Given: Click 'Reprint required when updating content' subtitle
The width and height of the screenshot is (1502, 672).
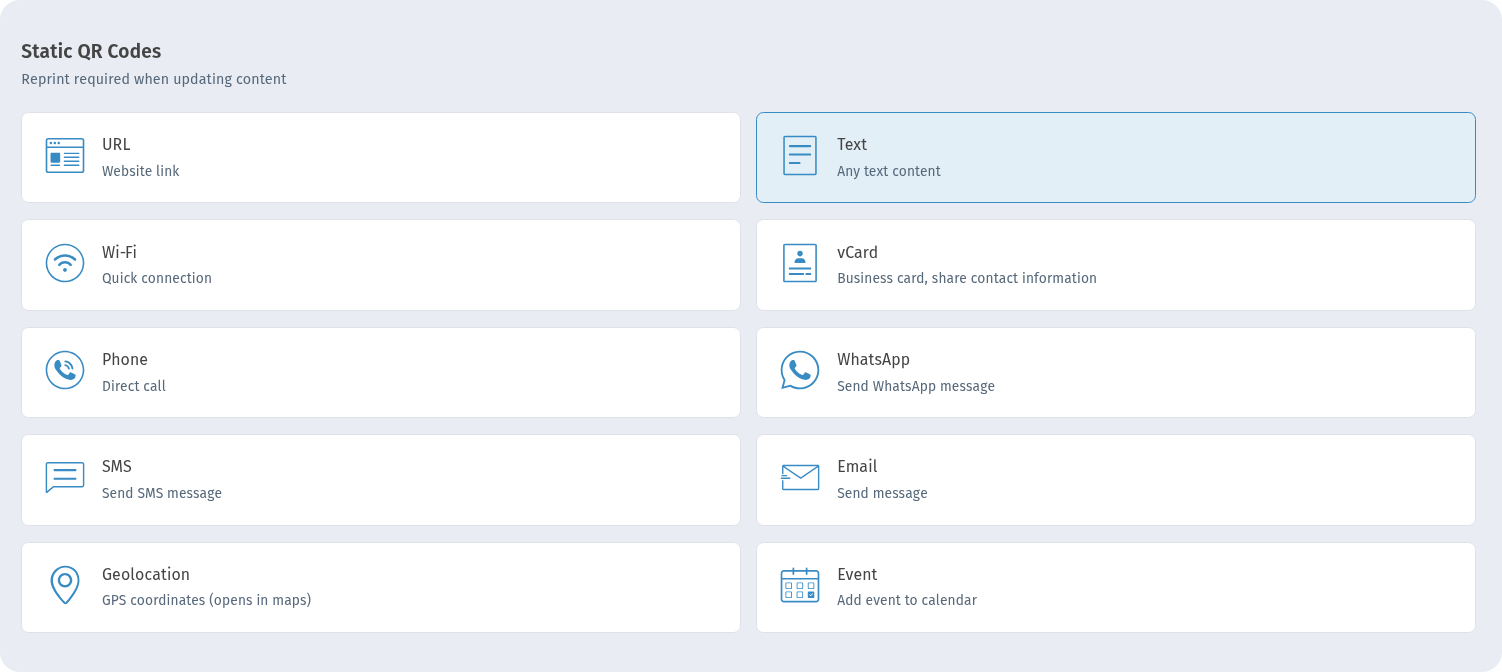Looking at the screenshot, I should (154, 79).
